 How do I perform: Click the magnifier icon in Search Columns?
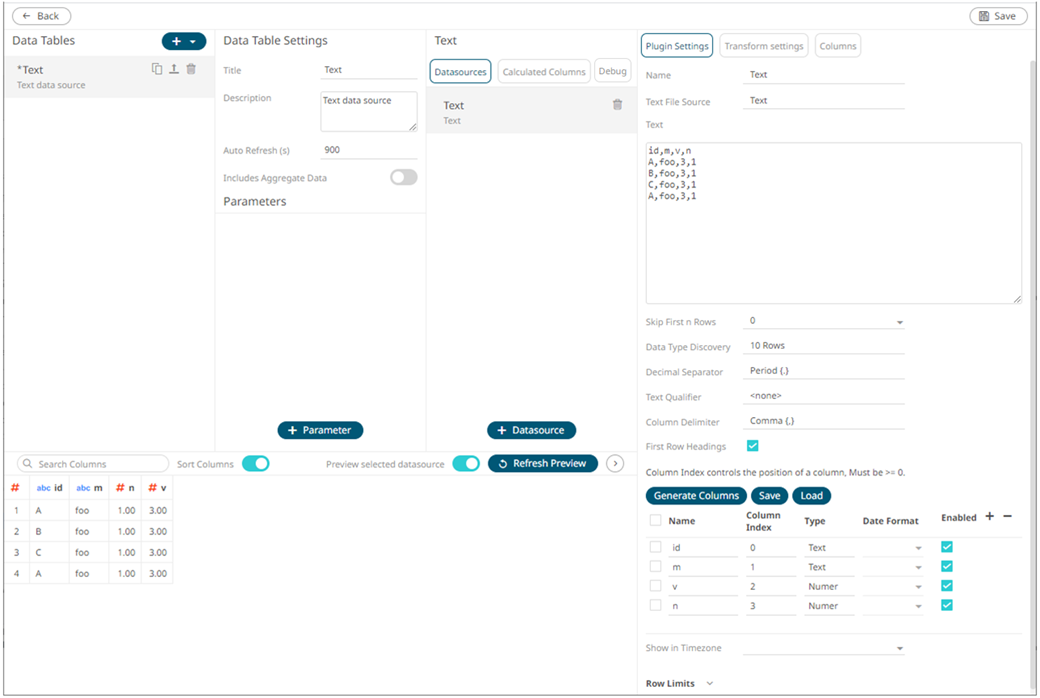(x=27, y=464)
